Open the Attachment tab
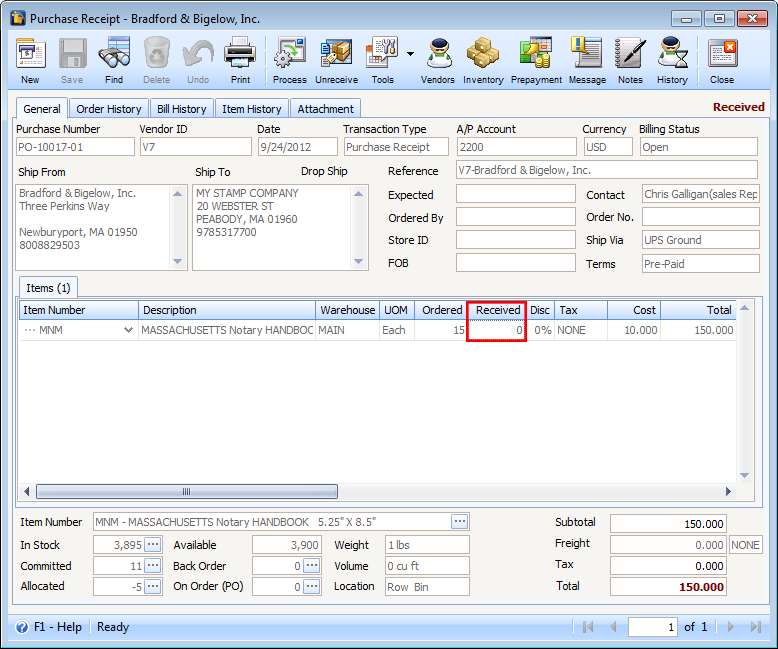Viewport: 778px width, 649px height. (325, 109)
